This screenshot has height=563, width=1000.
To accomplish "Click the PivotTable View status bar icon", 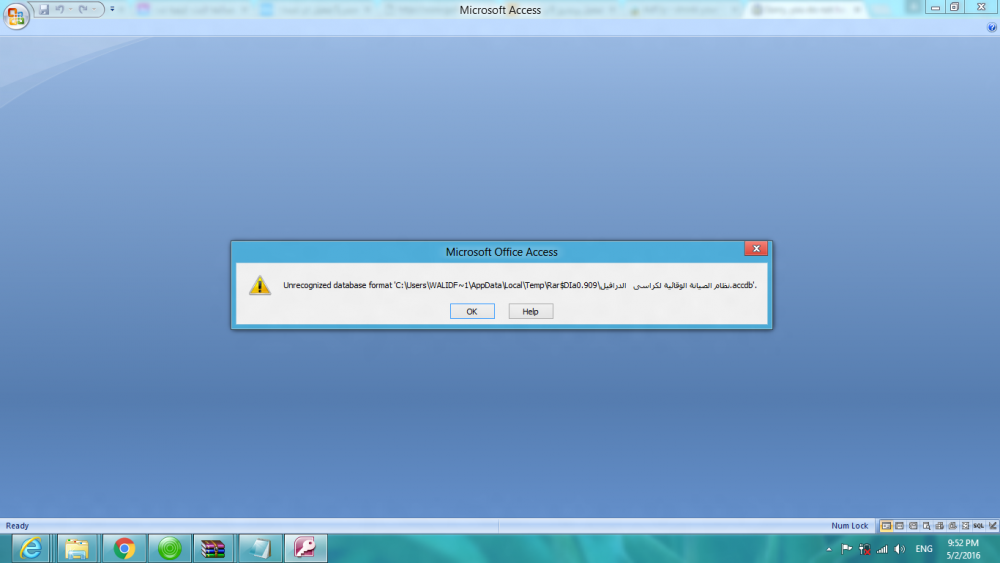I will pyautogui.click(x=939, y=526).
